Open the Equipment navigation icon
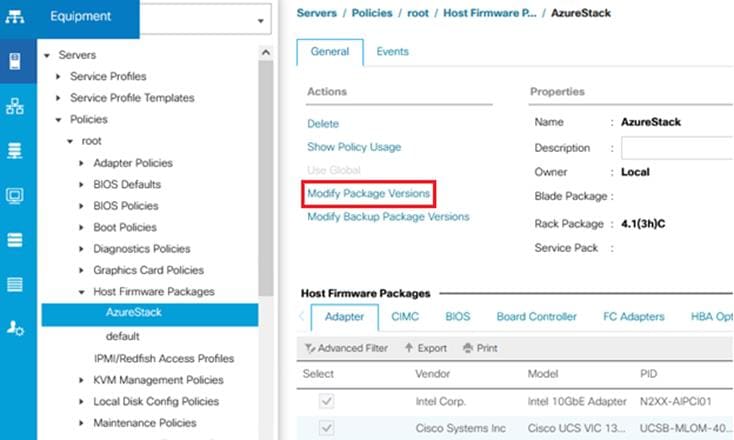The image size is (734, 440). [x=15, y=17]
